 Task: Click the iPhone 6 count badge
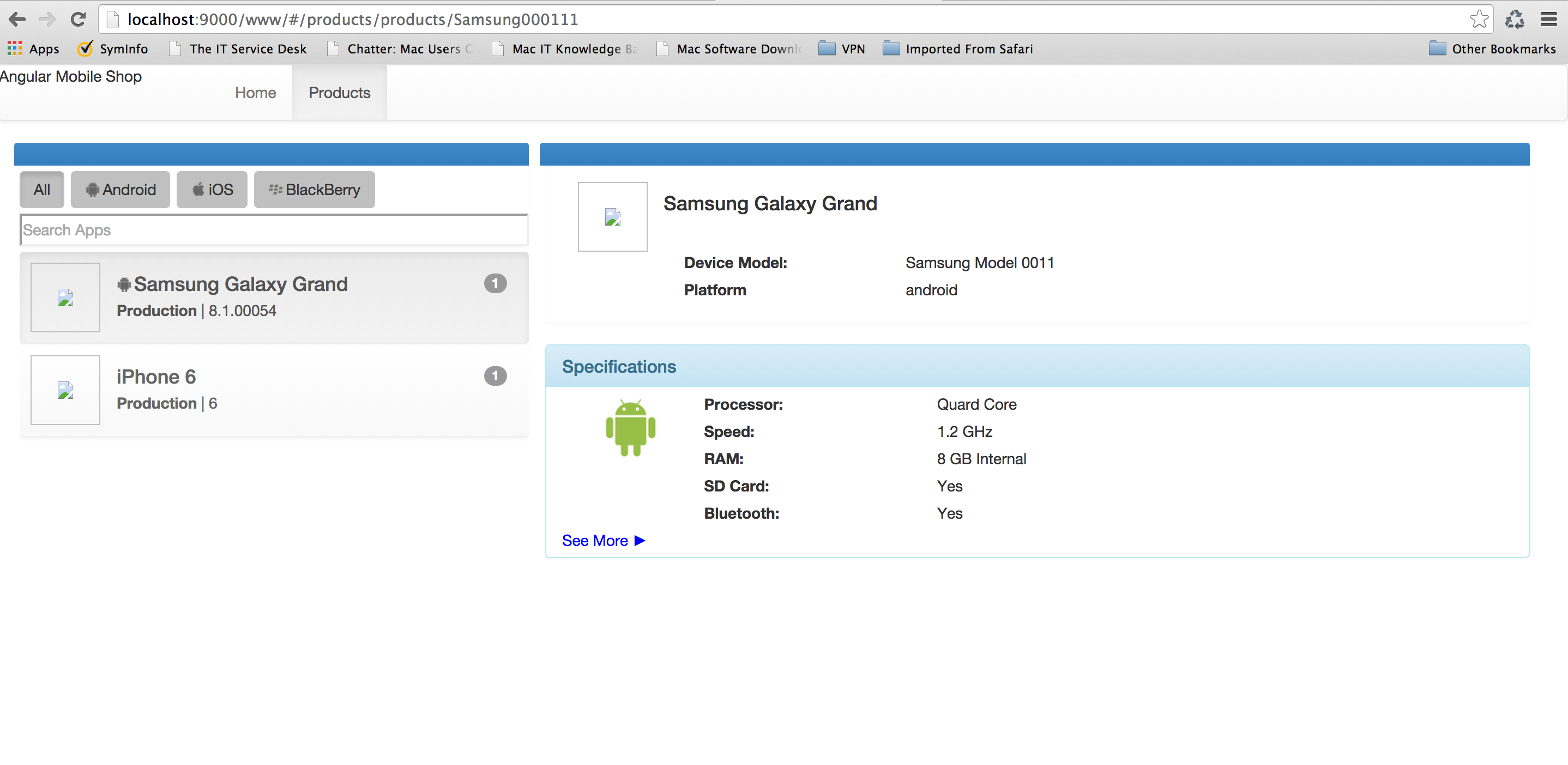(x=496, y=376)
